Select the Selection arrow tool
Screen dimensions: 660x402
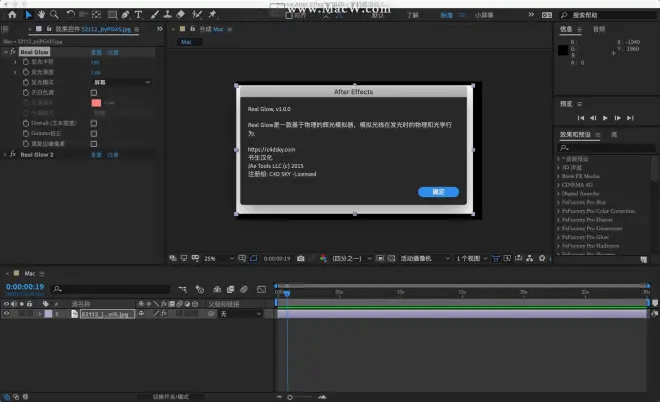(x=28, y=15)
